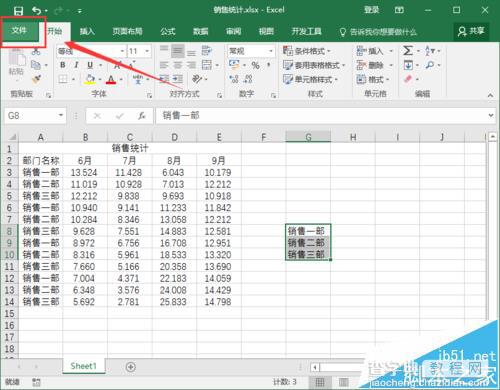
Task: Switch to the 开发工具 Developer tab
Action: click(307, 31)
